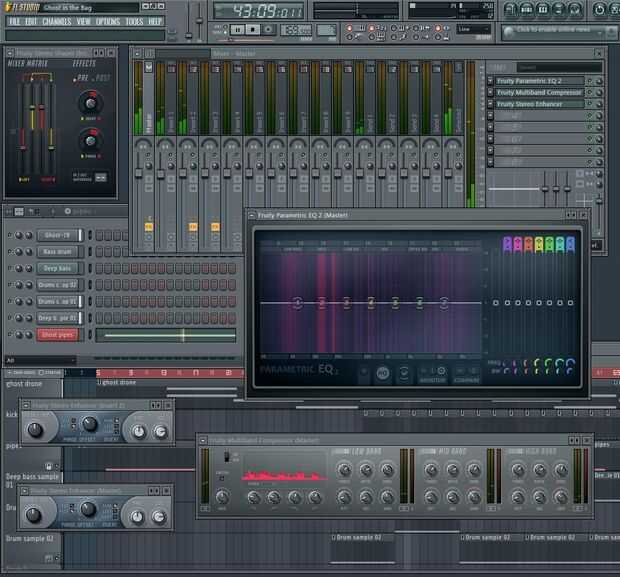This screenshot has width=620, height=577.
Task: Open the menu arrow of the fifth empty effect slot
Action: 490,127
